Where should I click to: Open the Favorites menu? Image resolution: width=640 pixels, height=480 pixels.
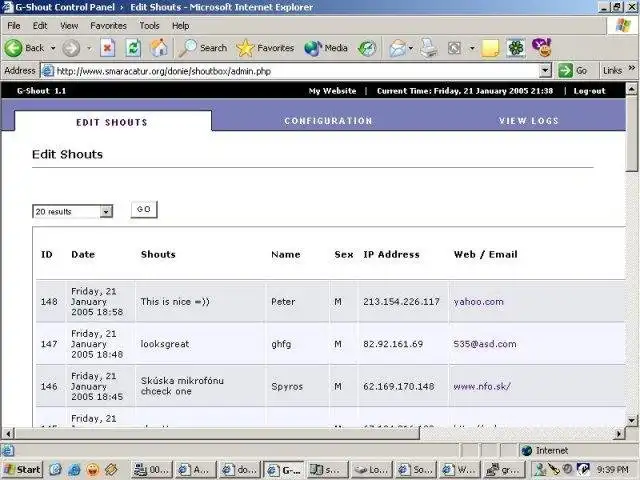point(109,26)
